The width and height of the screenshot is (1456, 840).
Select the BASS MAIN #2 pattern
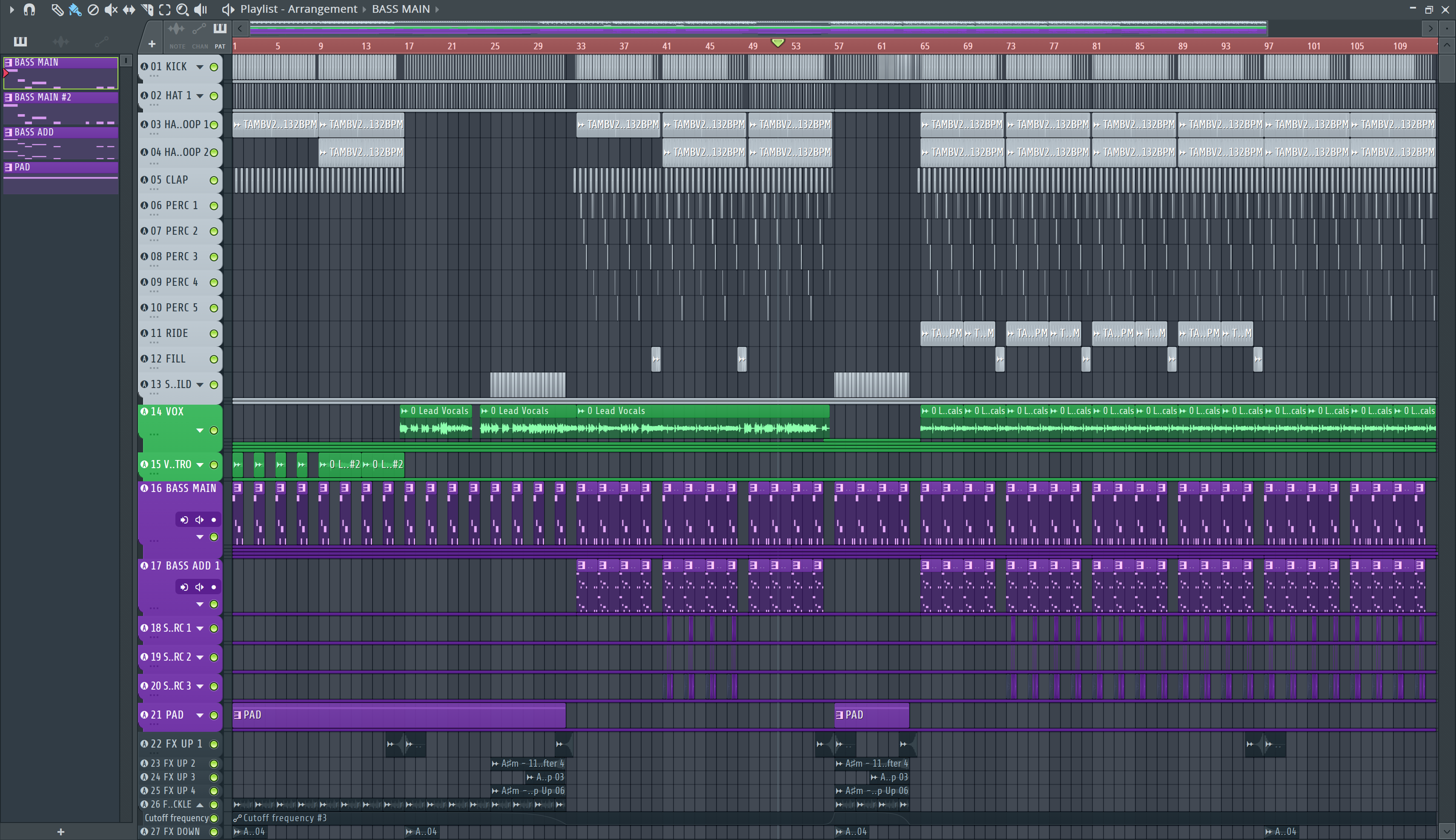pos(60,108)
